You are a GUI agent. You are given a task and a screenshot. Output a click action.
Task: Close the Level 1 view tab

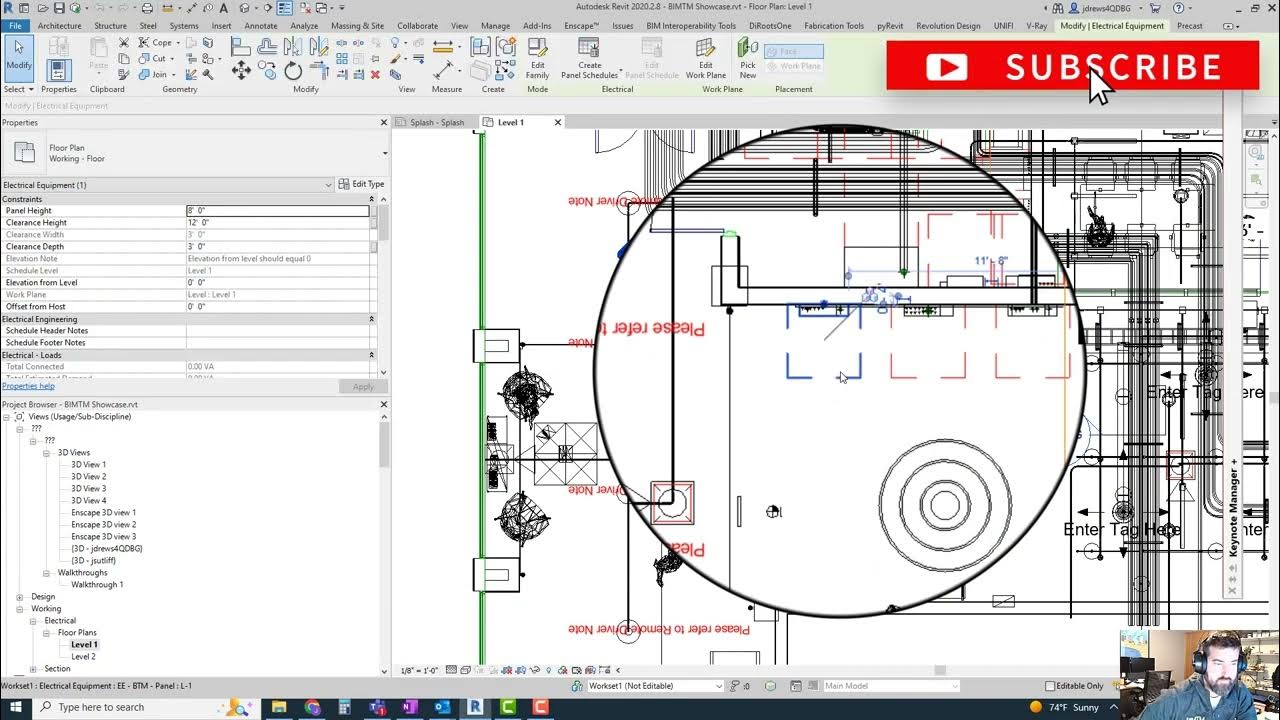click(558, 122)
